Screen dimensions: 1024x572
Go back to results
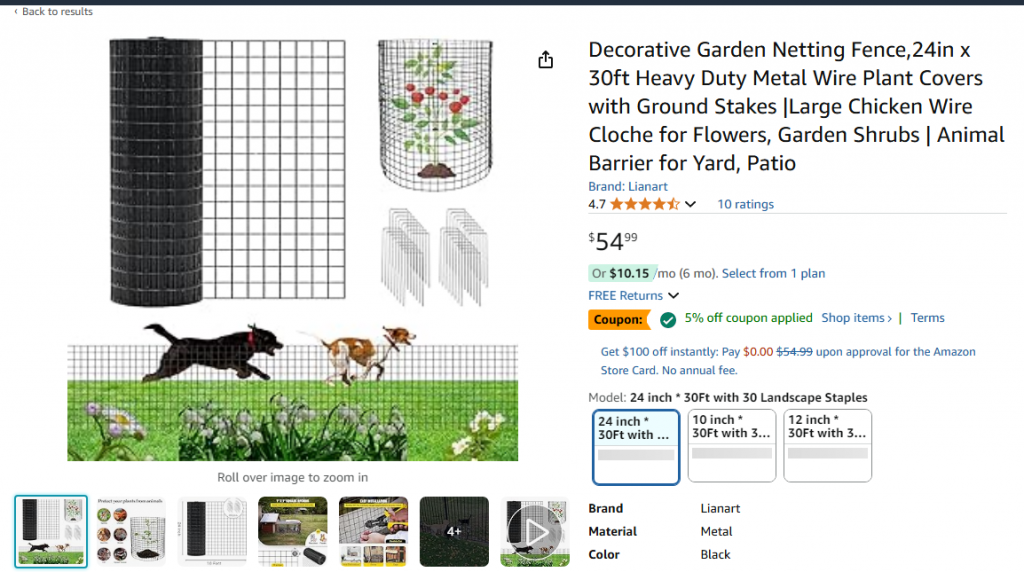(x=57, y=12)
